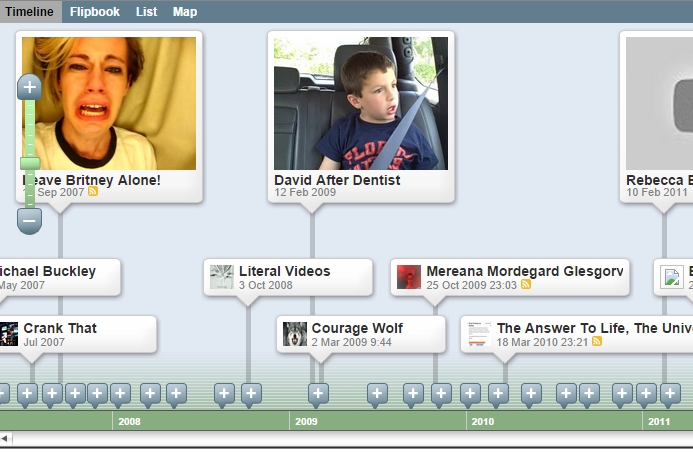Click the 2011 year label on the timeline bar
693x452 pixels.
coord(659,422)
